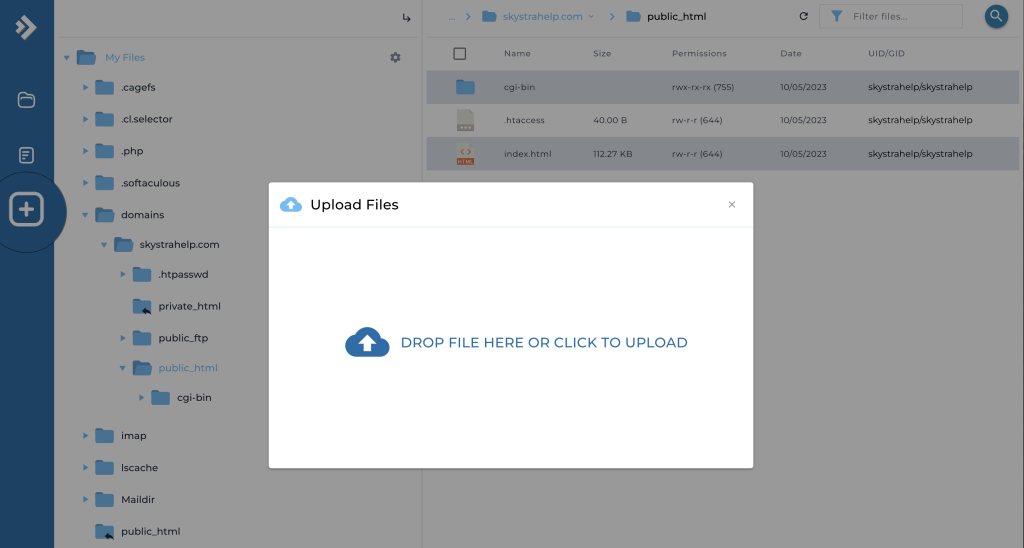
Task: Click the plus add-new icon in sidebar
Action: [27, 210]
